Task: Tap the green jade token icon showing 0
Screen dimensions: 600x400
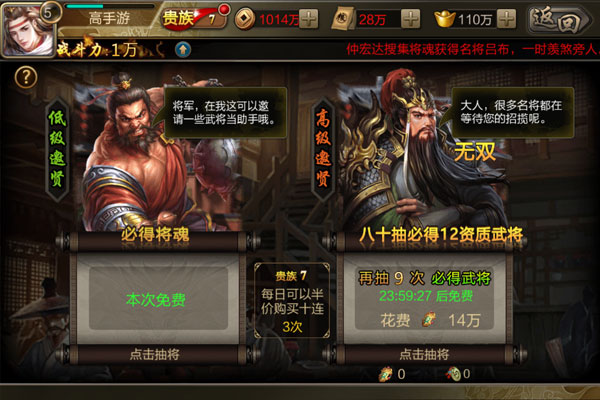Action: [x=453, y=374]
